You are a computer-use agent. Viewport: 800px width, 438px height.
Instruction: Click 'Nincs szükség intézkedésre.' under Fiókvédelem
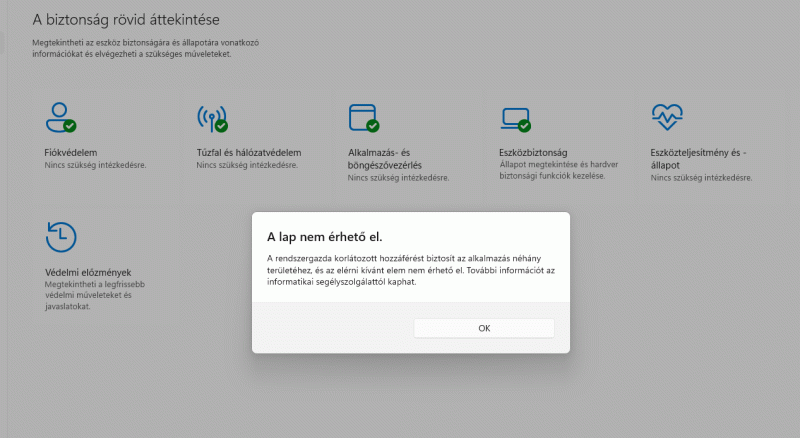click(95, 165)
